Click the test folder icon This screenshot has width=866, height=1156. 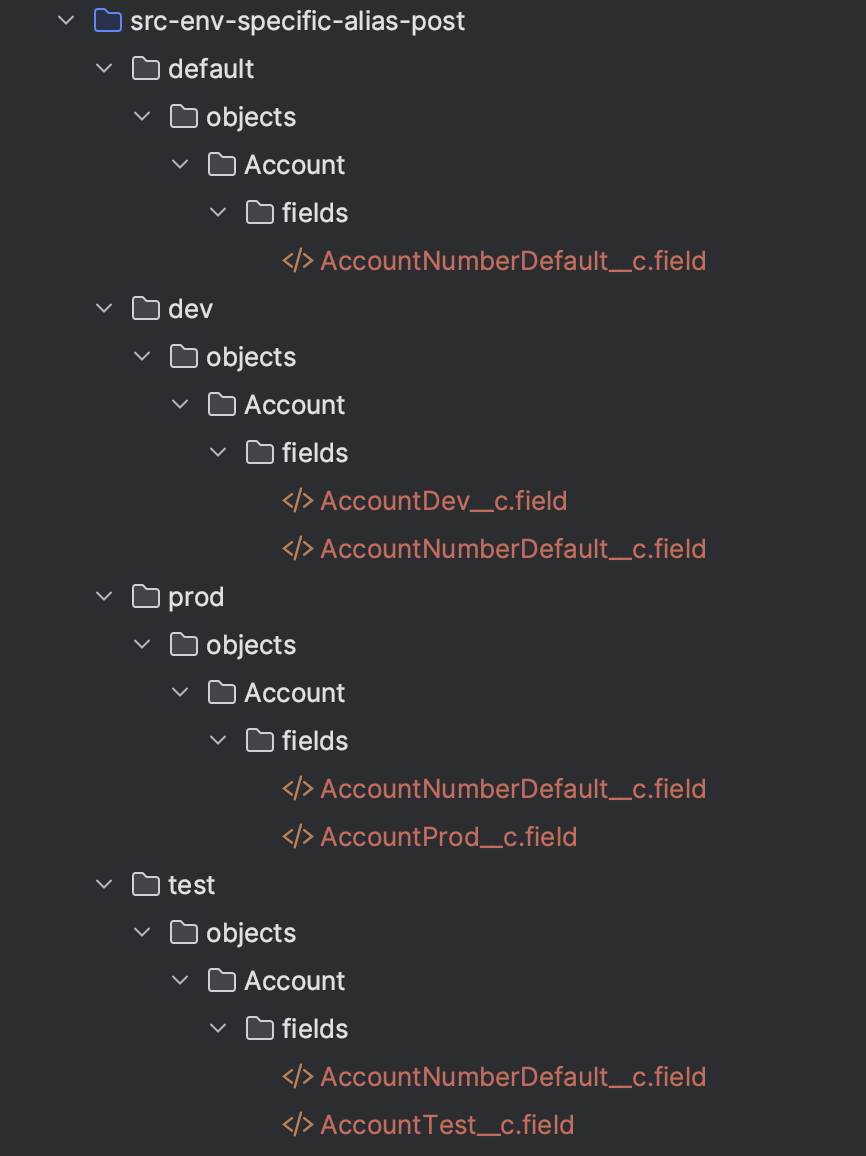tap(146, 885)
